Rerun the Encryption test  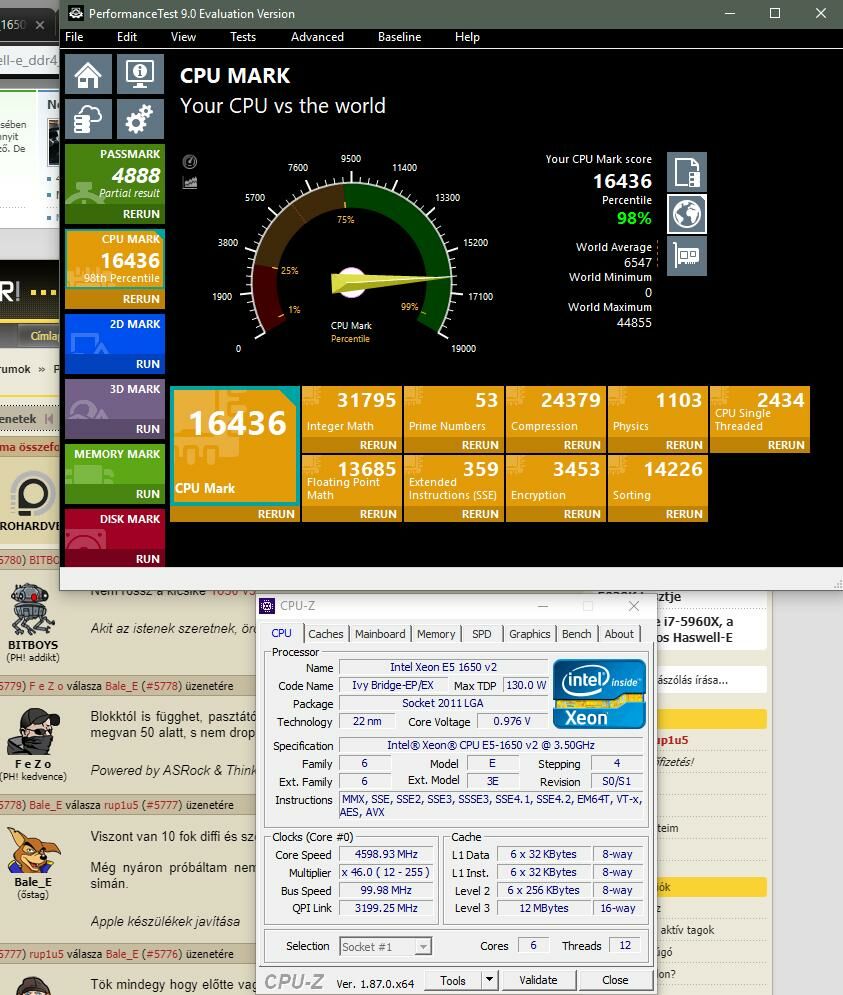[582, 514]
